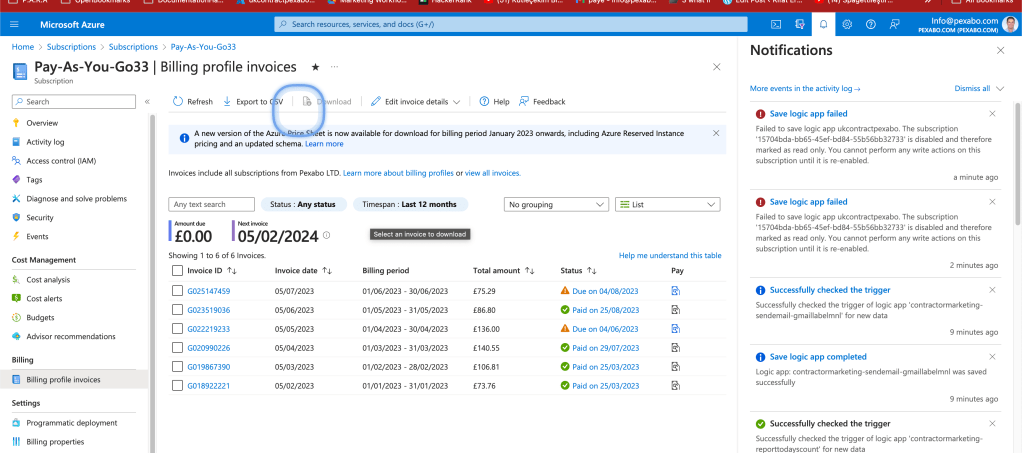Go to Home in the breadcrumb
Viewport: 1022px width, 453px height.
[22, 47]
